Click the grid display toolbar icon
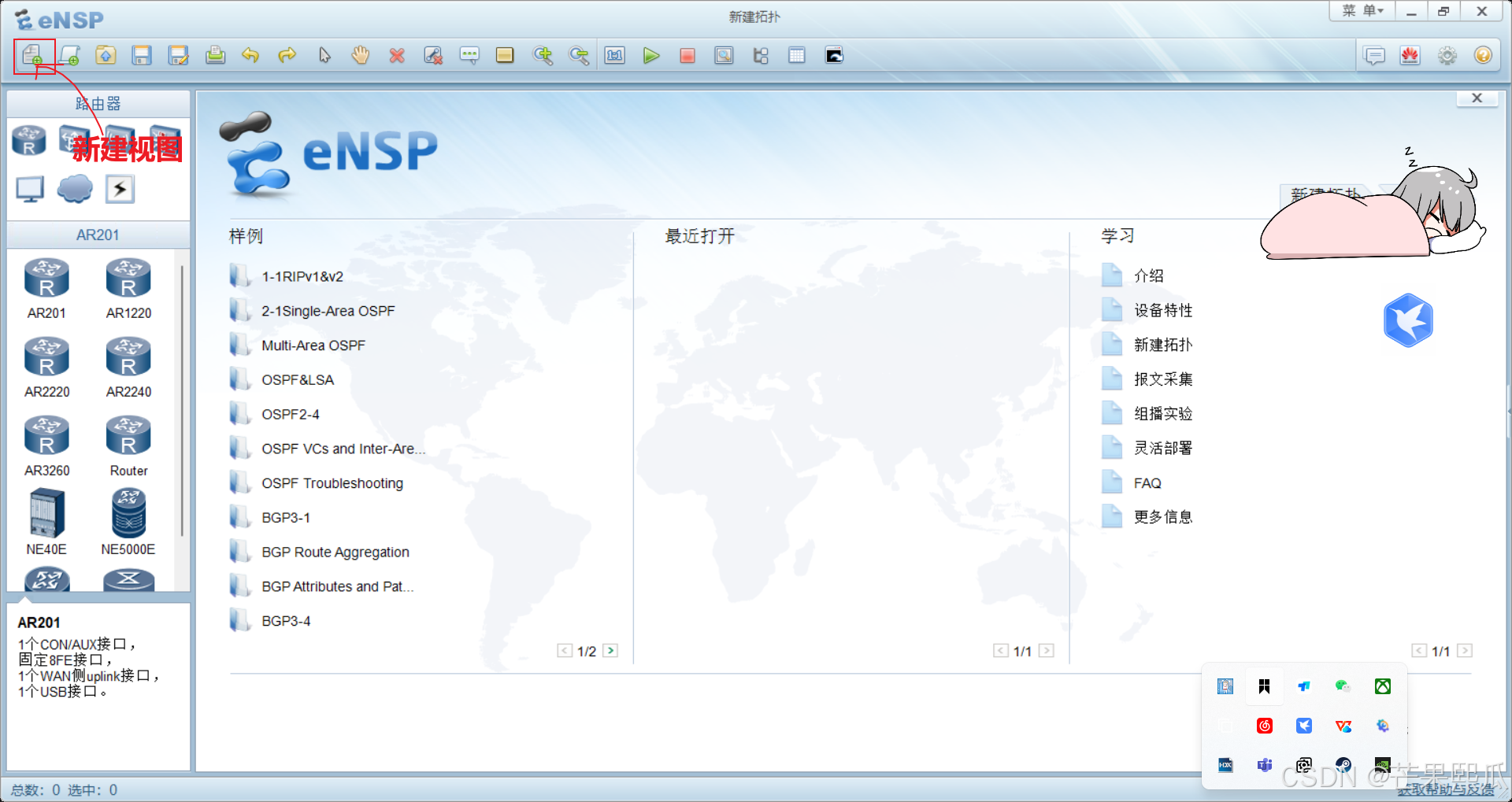The width and height of the screenshot is (1512, 802). (797, 55)
